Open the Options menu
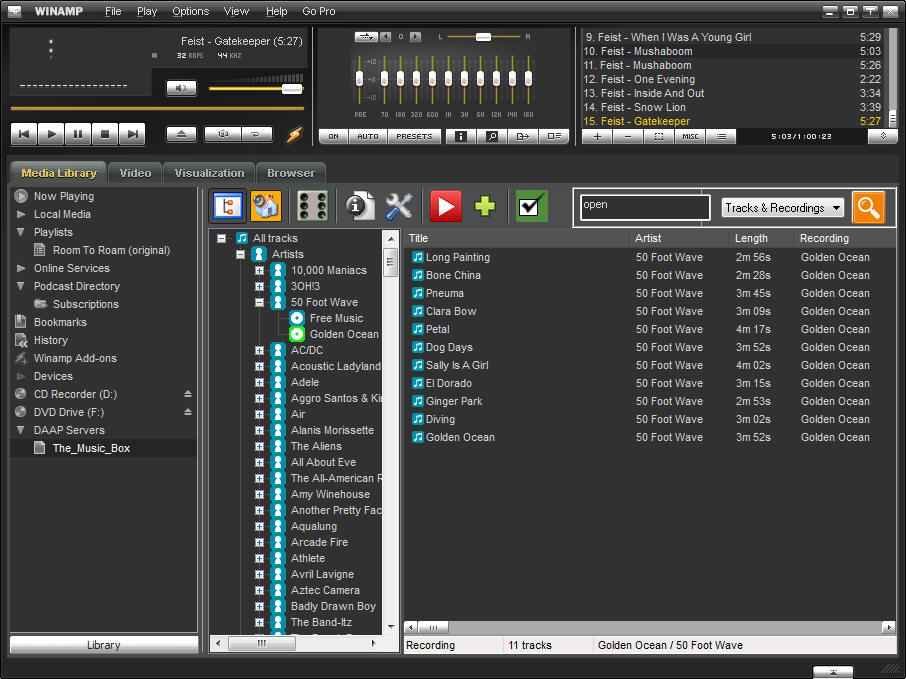Image resolution: width=906 pixels, height=679 pixels. [190, 11]
